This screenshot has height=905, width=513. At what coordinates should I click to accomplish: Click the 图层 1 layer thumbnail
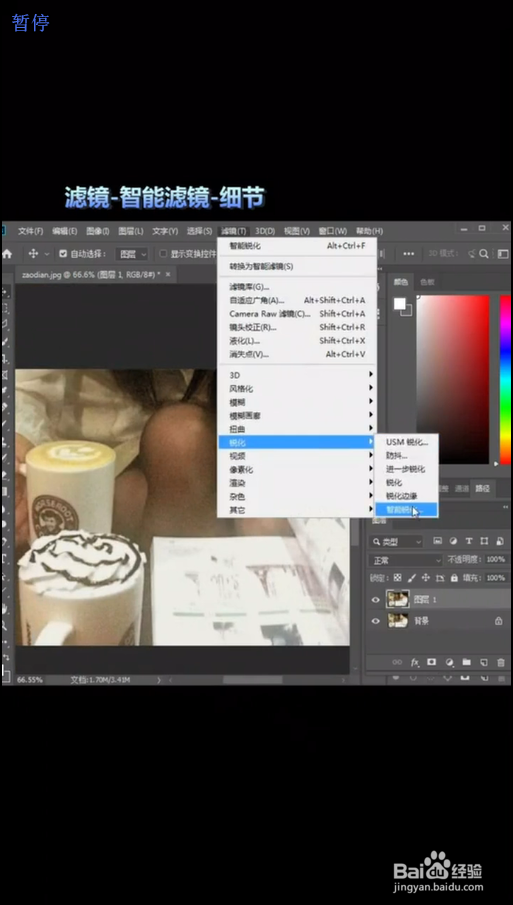[x=398, y=600]
